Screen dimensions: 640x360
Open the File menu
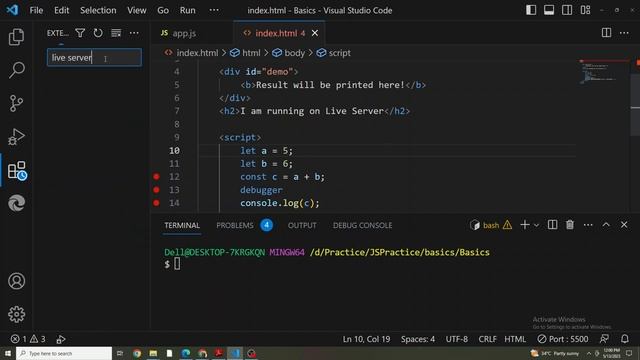36,10
